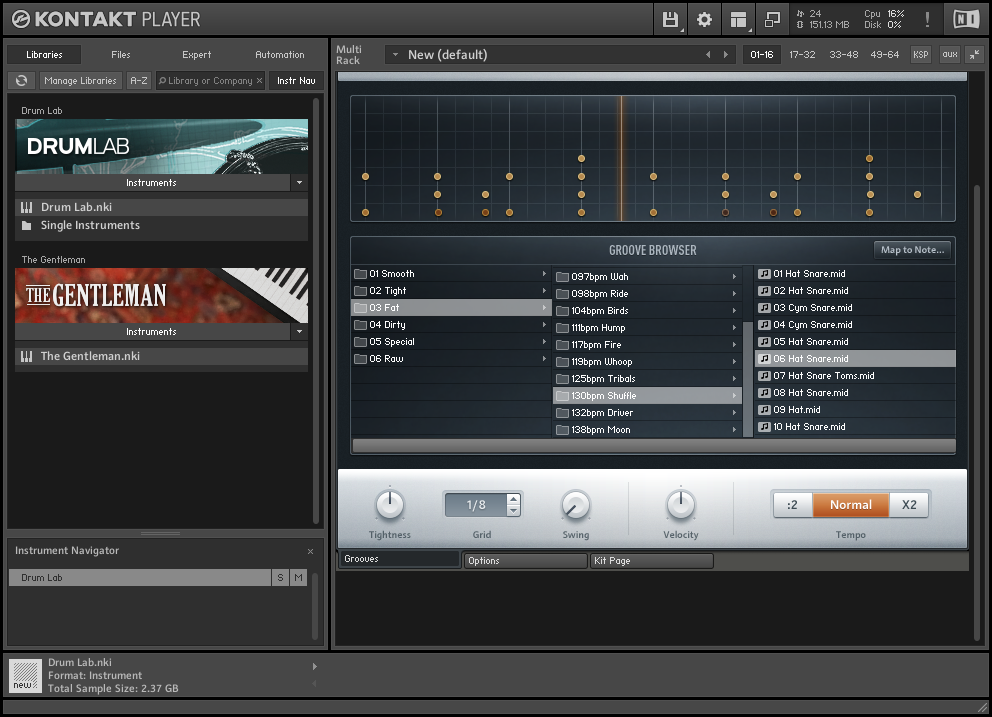The image size is (992, 717).
Task: Open the save/load files menu icon
Action: pyautogui.click(x=670, y=20)
